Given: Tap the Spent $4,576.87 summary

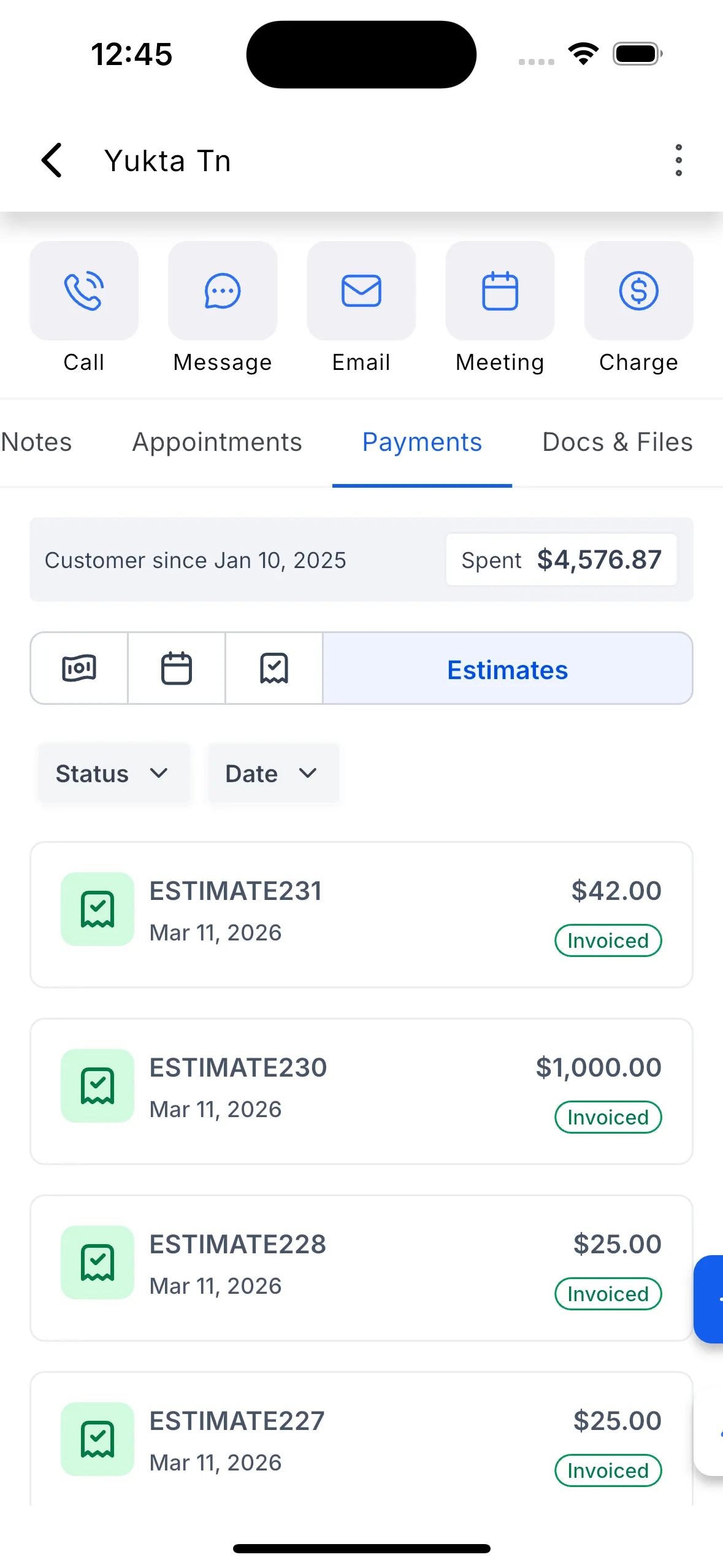Looking at the screenshot, I should click(x=561, y=559).
